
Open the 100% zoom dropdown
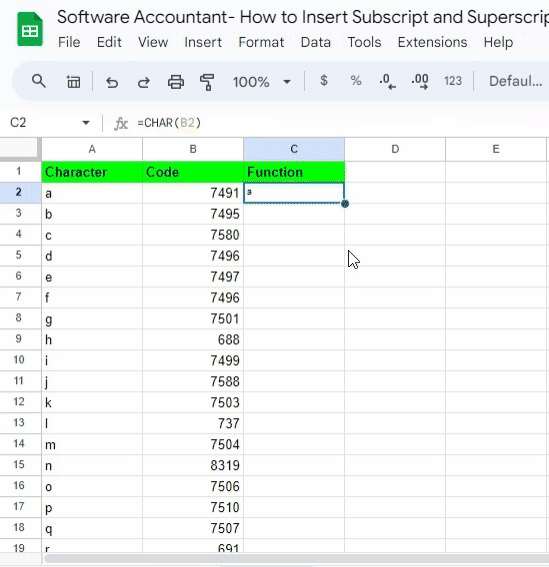(x=262, y=82)
